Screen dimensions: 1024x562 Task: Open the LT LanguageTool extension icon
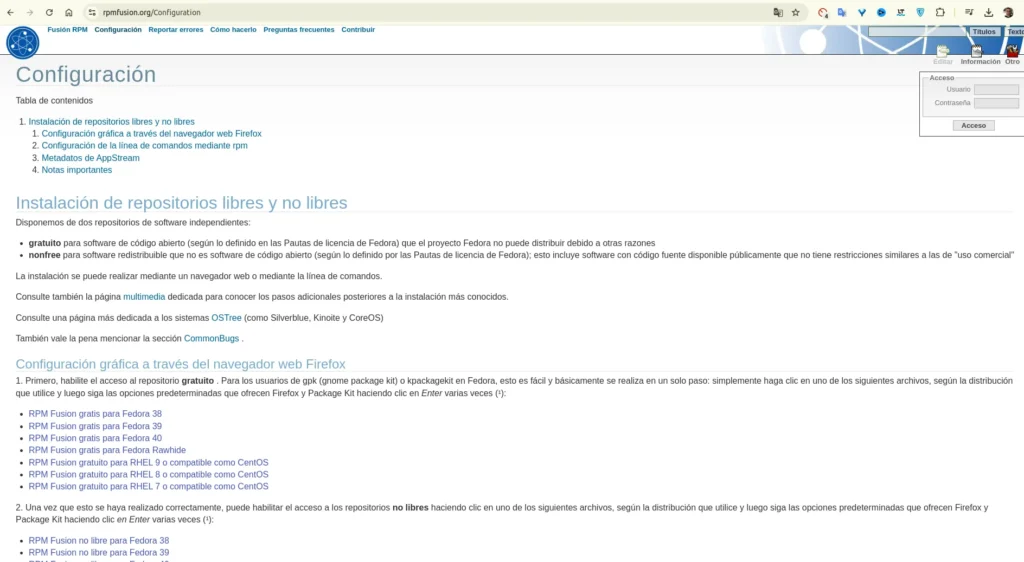point(901,12)
